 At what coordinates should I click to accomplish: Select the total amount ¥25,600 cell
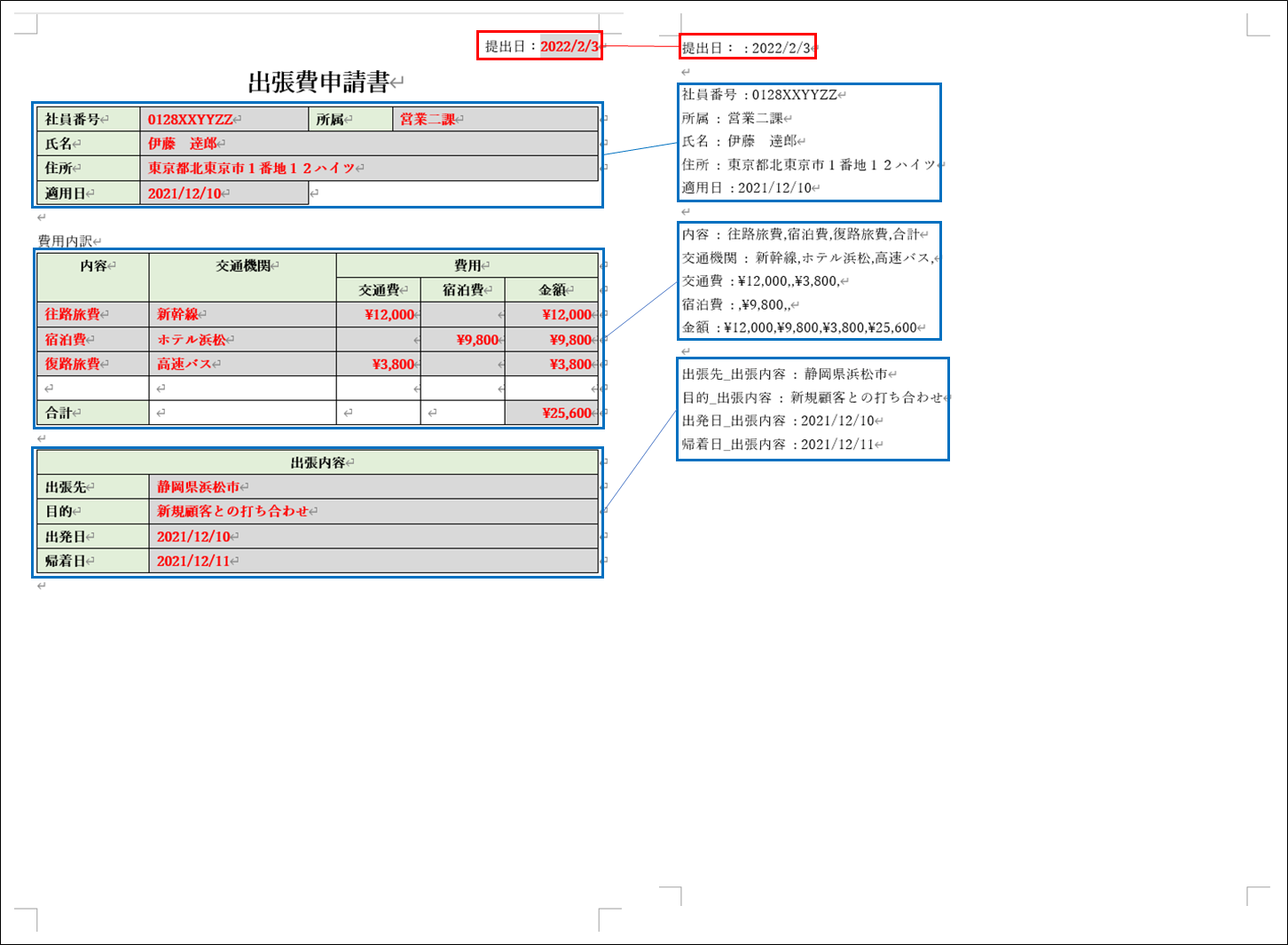[x=552, y=413]
